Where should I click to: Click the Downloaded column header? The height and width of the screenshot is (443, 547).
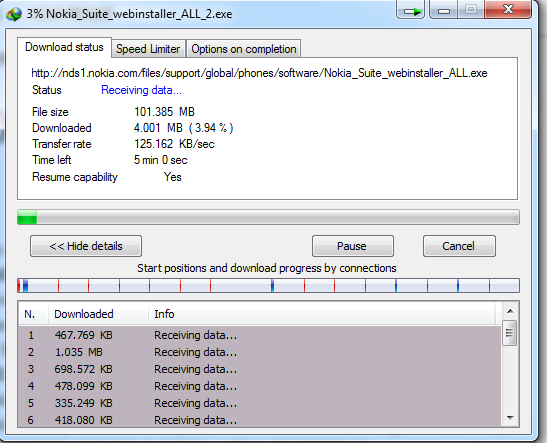pos(98,314)
